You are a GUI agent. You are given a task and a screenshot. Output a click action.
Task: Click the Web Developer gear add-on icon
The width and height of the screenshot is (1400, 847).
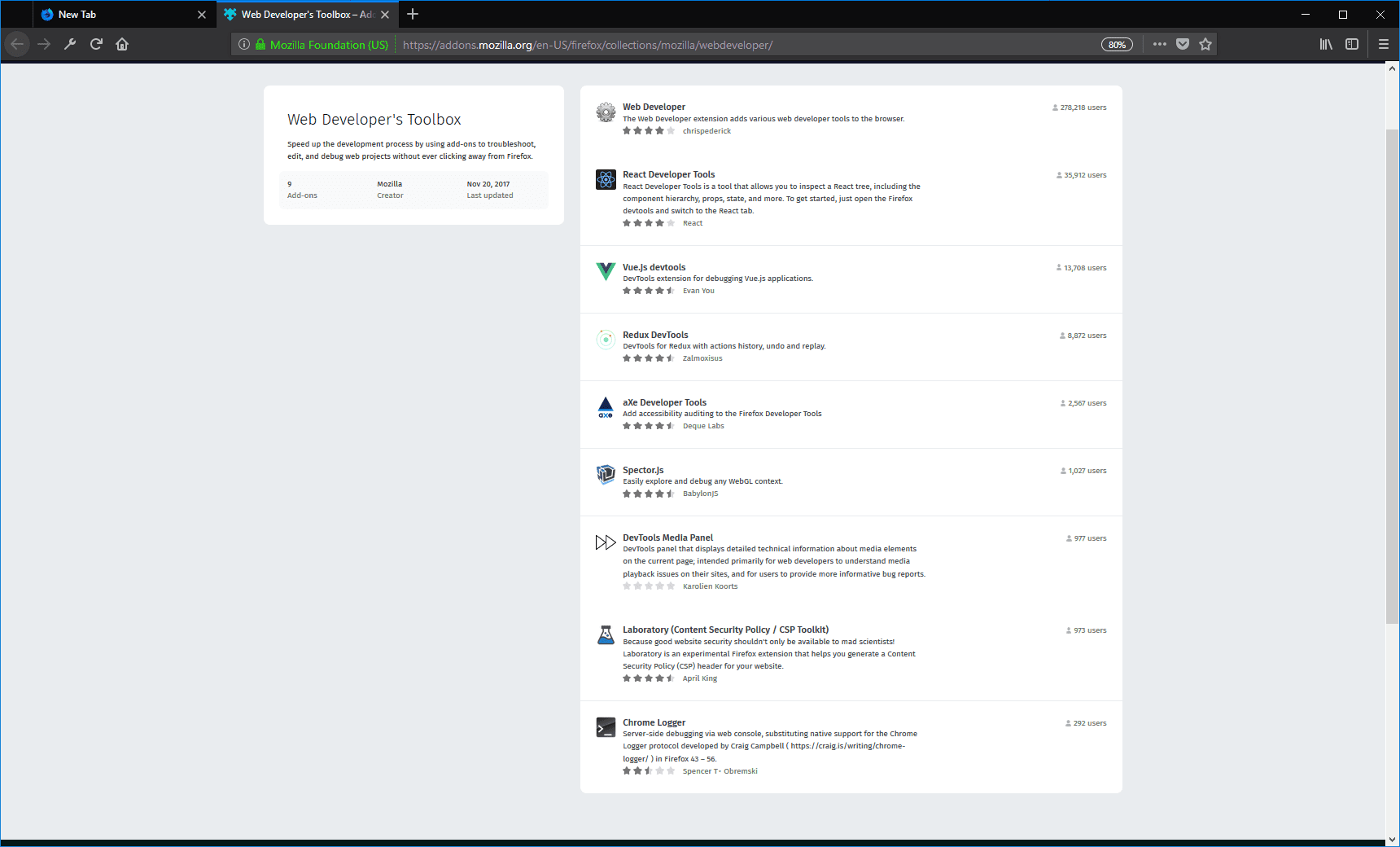606,113
